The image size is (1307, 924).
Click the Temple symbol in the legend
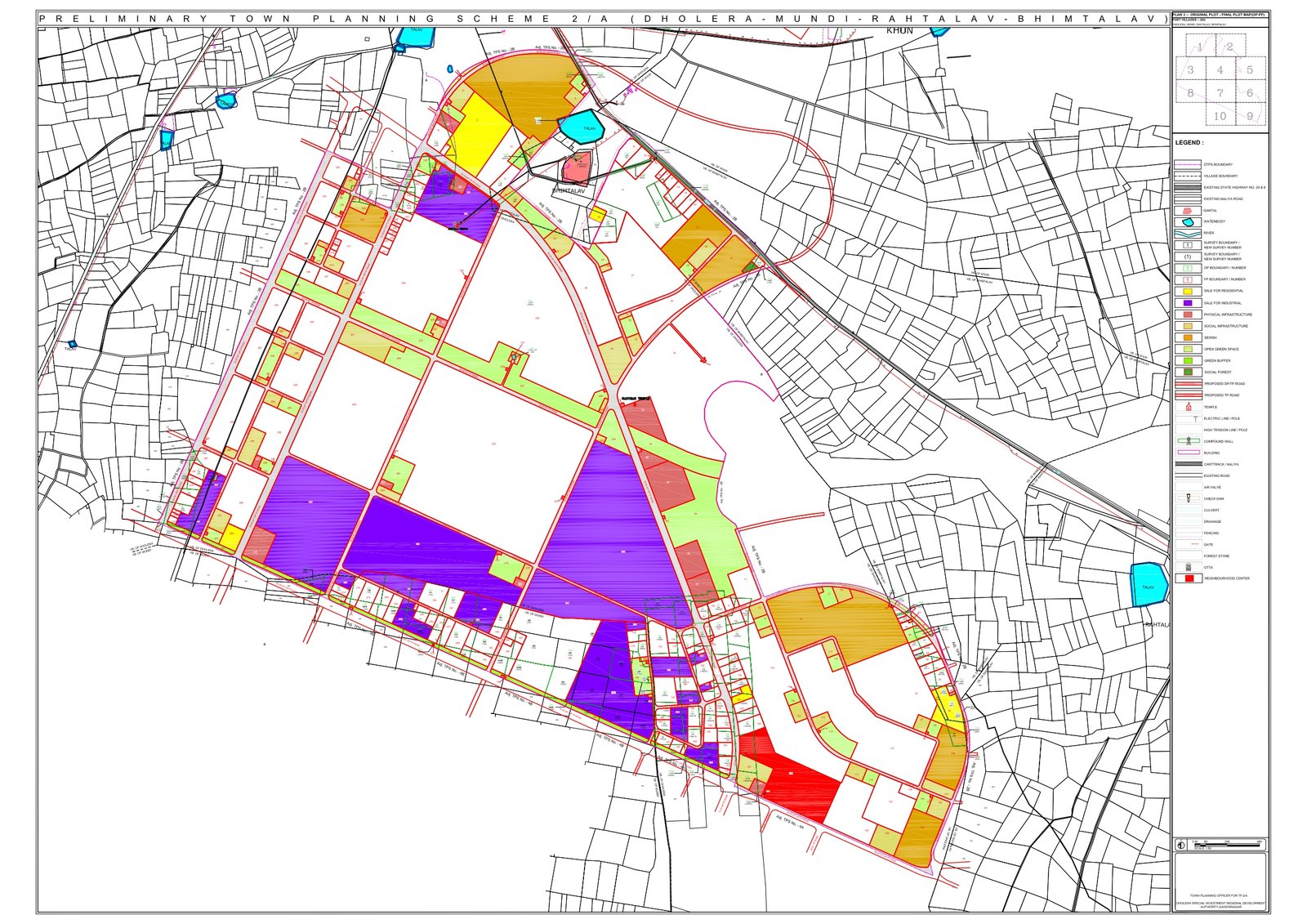tap(1188, 407)
